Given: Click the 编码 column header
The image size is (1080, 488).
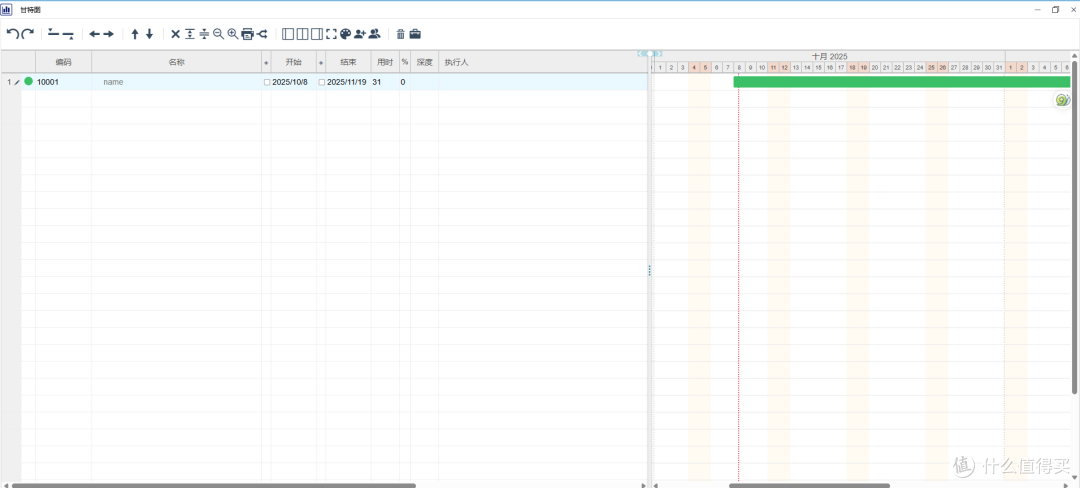Looking at the screenshot, I should 63,62.
